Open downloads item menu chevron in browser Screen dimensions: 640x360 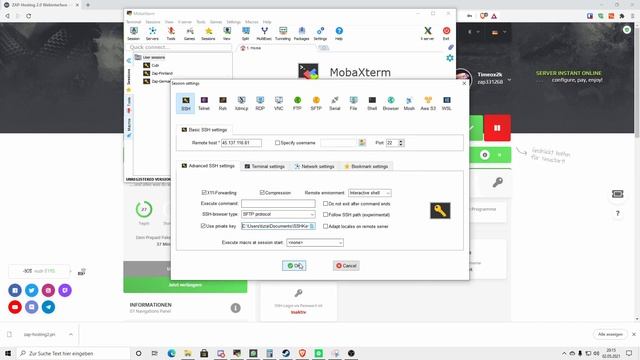tap(71, 334)
